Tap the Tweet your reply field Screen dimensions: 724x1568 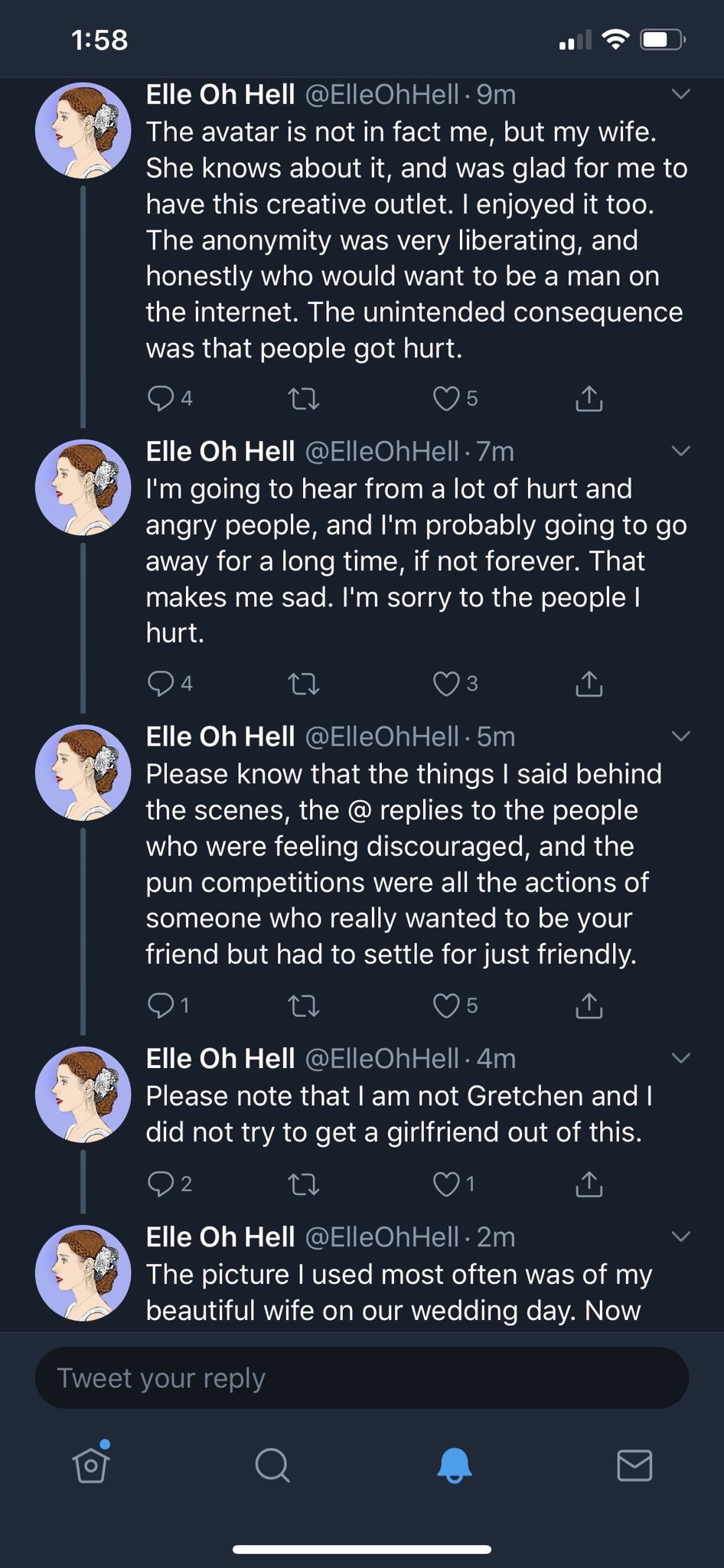(x=361, y=1378)
